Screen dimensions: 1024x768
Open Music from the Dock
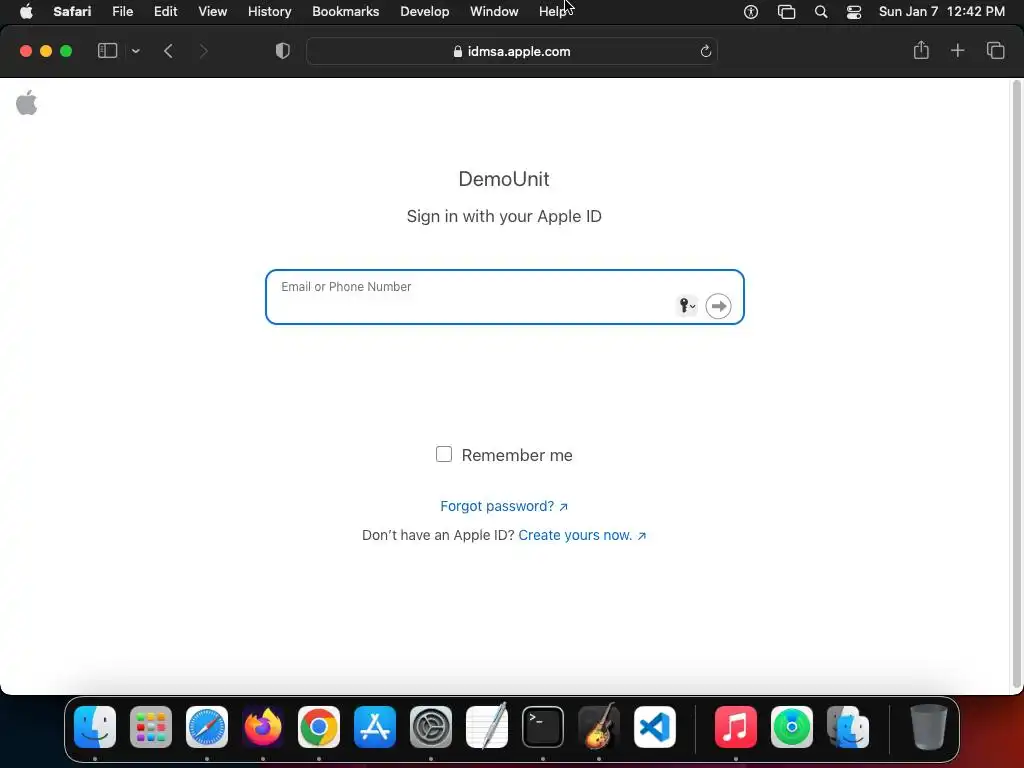click(736, 727)
